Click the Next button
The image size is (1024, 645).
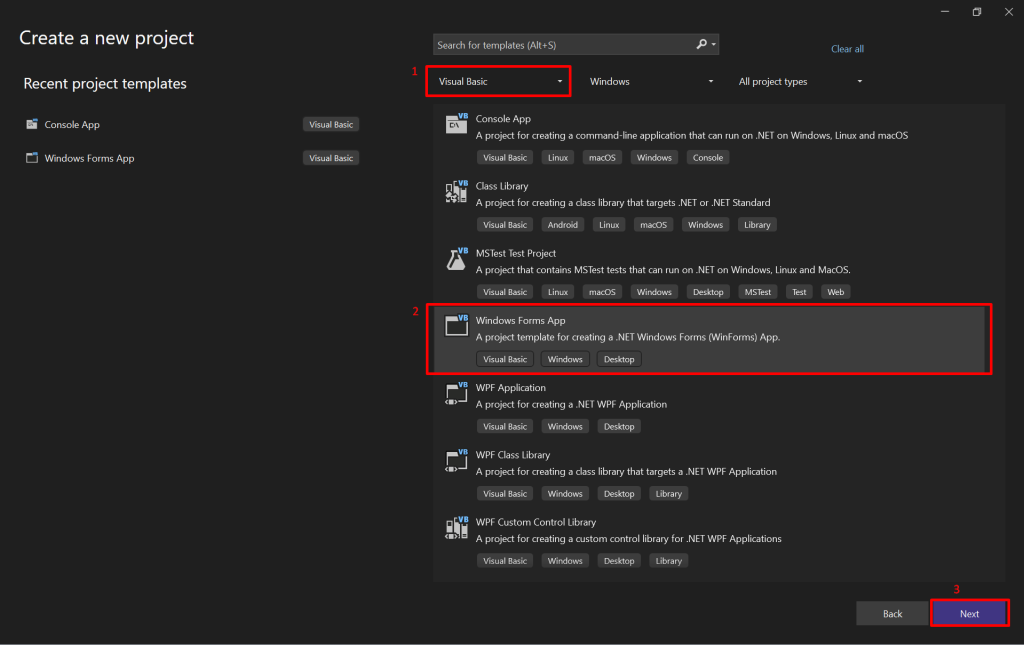tap(970, 614)
